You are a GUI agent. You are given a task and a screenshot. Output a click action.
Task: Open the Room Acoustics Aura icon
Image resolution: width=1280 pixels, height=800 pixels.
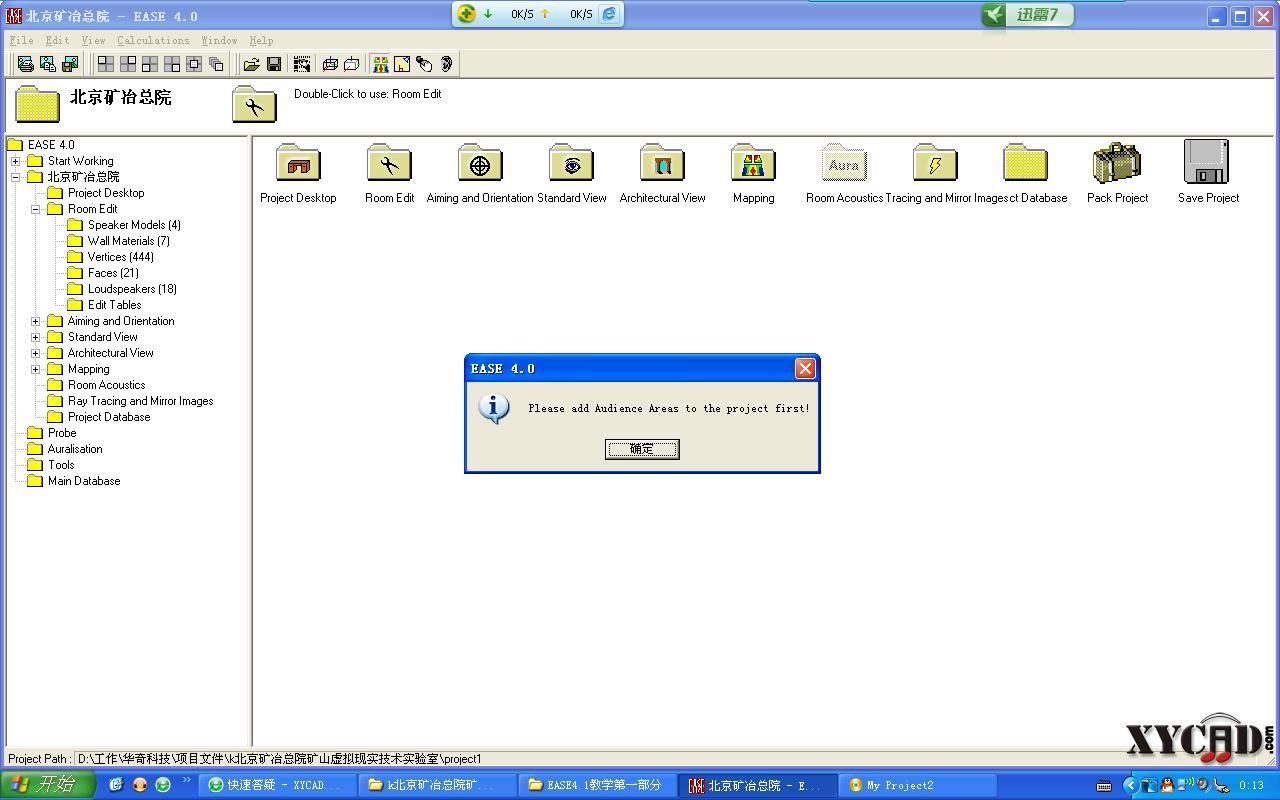tap(844, 163)
